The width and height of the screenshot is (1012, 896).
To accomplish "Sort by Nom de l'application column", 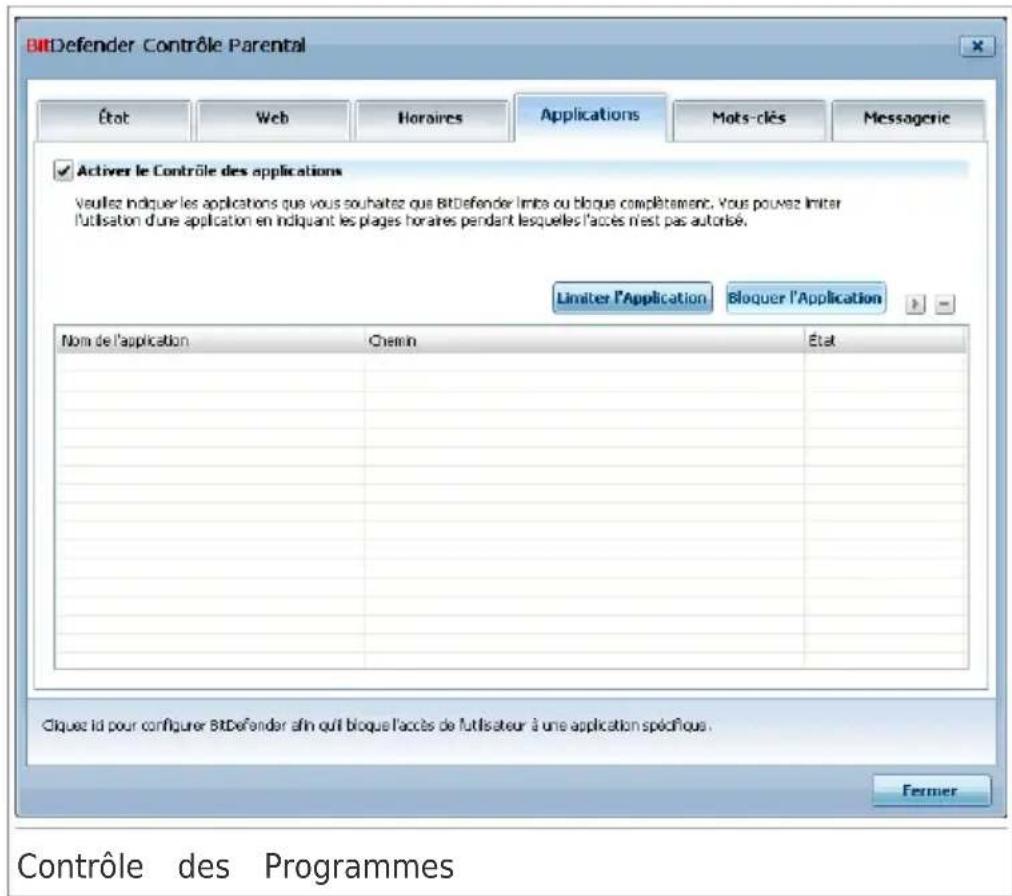I will tap(210, 340).
